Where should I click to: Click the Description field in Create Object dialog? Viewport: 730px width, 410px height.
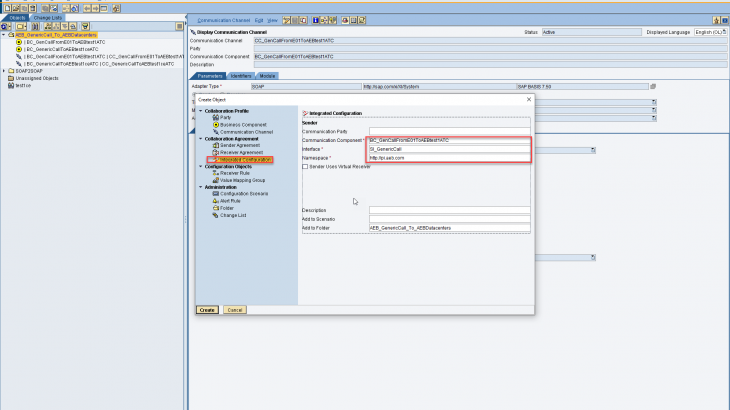[x=449, y=210]
